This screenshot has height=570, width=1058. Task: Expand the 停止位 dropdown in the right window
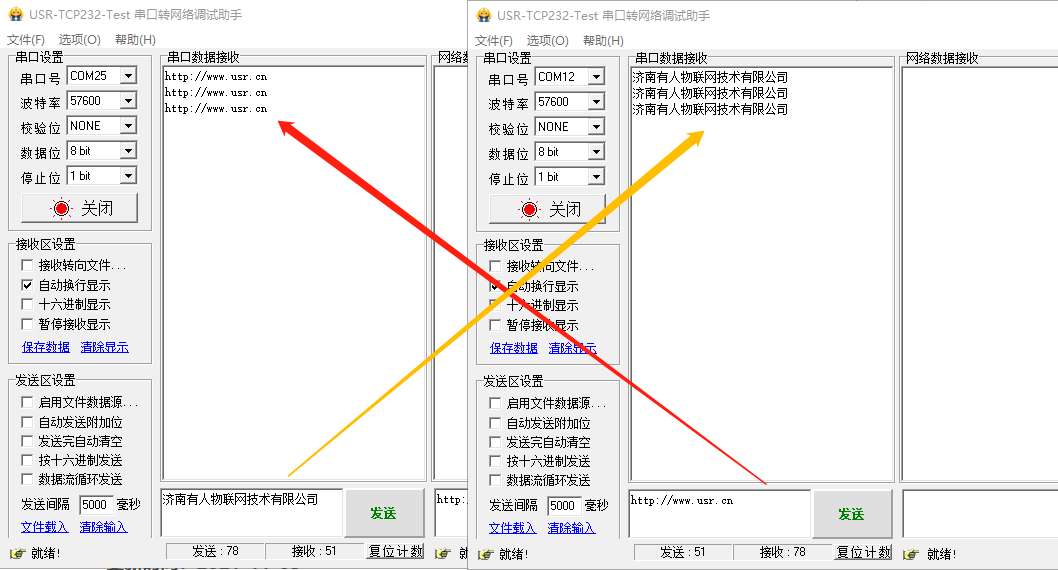pos(595,177)
